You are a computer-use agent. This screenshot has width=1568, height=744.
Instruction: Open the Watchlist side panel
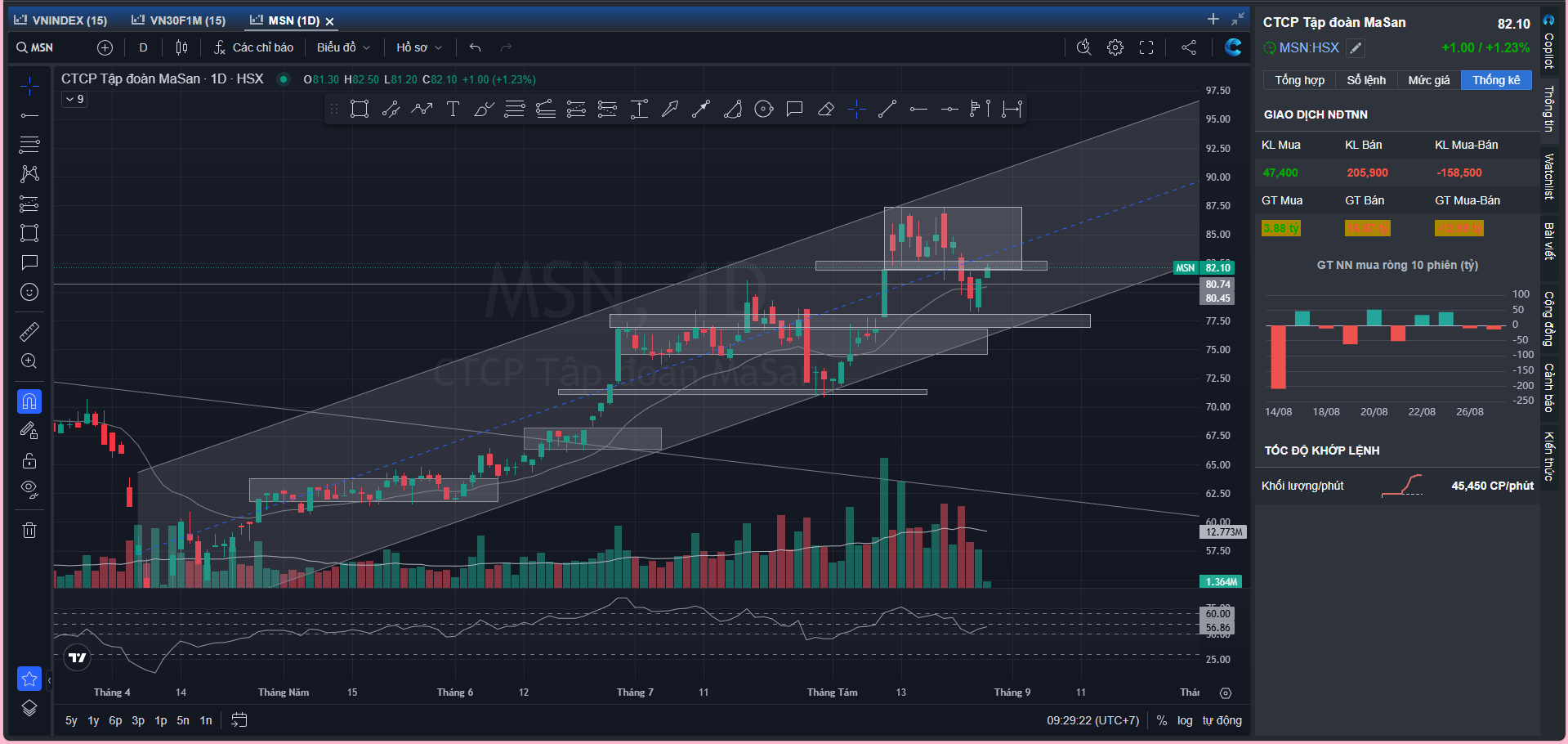1548,176
